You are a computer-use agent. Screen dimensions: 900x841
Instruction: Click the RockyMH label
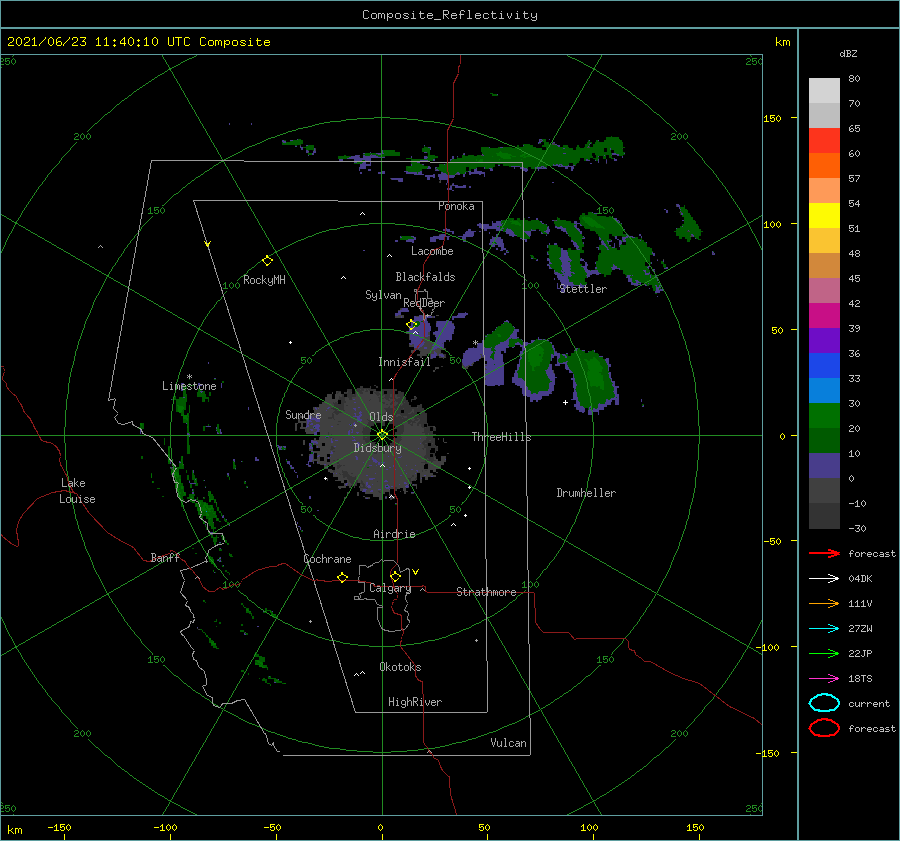264,280
